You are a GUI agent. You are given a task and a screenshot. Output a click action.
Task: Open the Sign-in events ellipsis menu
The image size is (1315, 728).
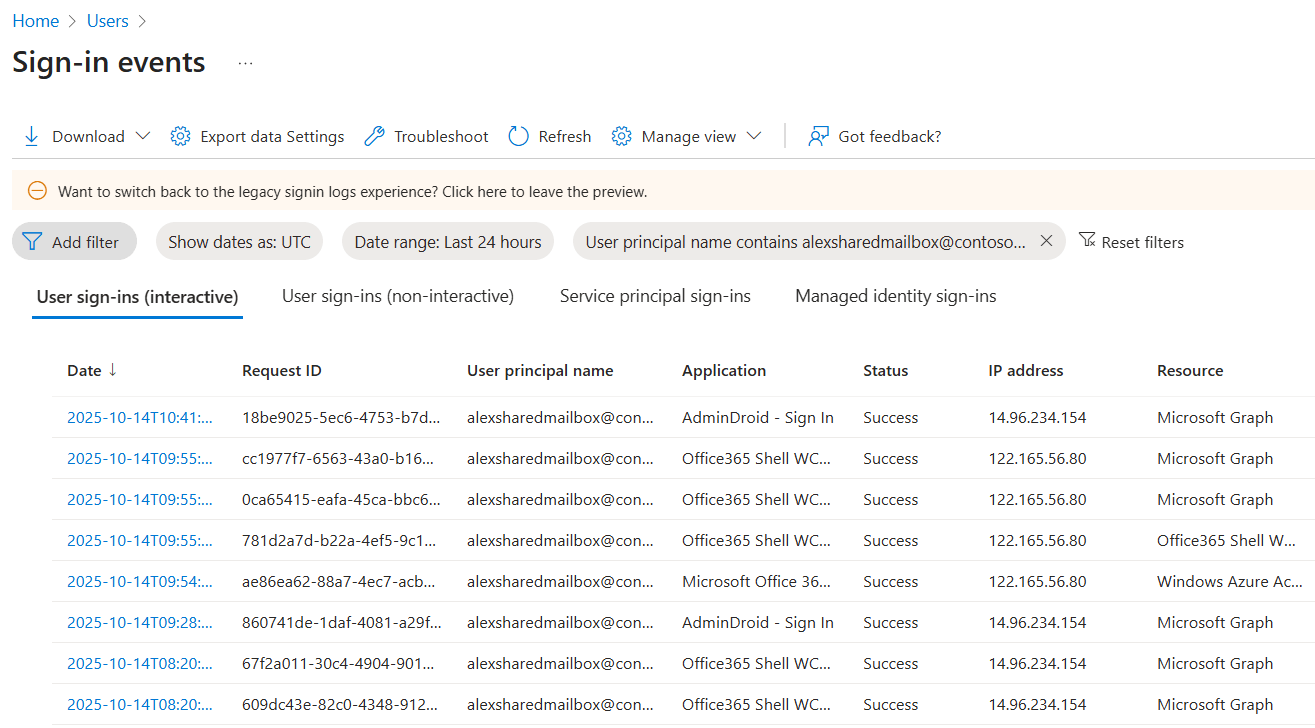tap(245, 64)
